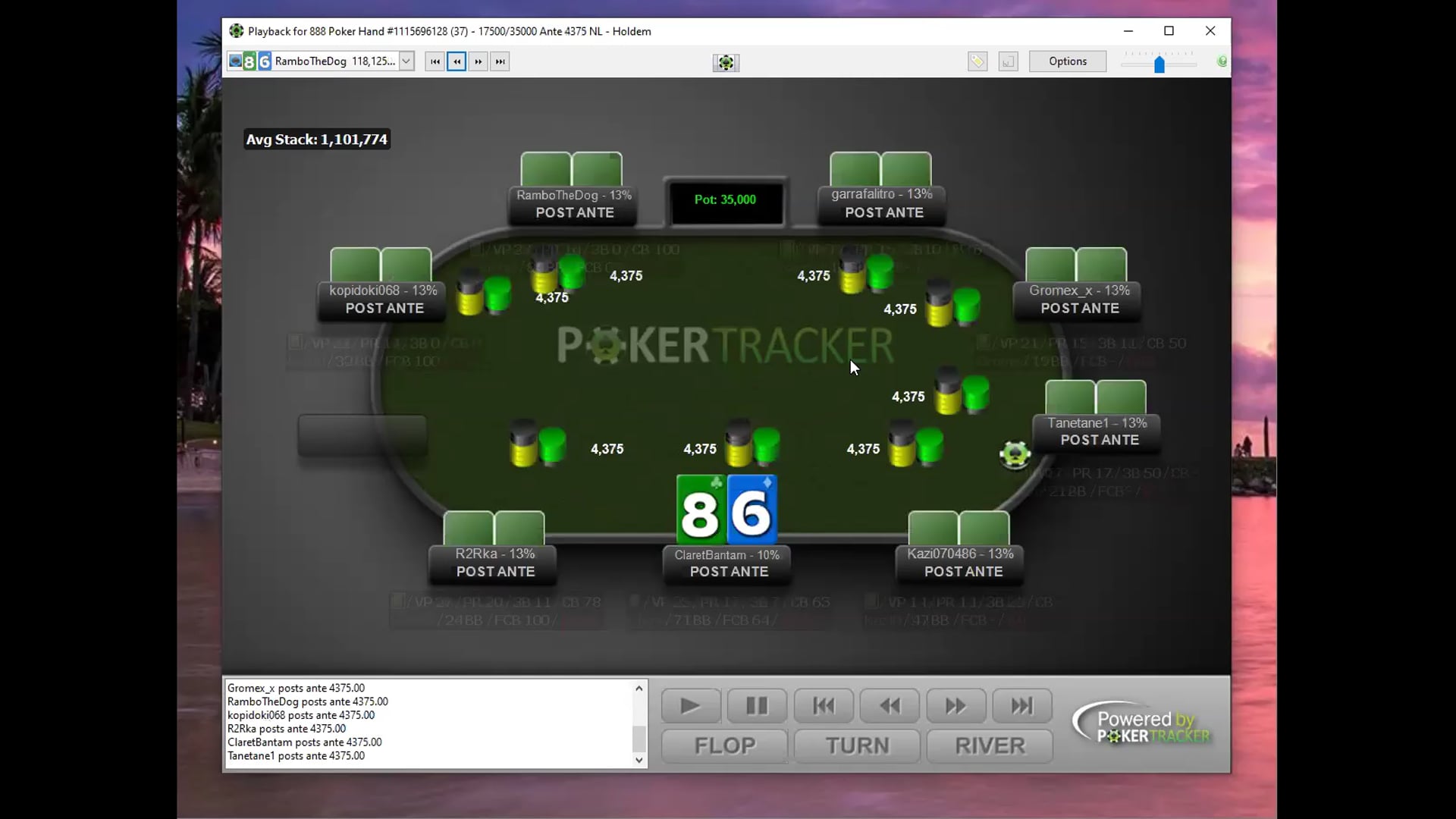Viewport: 1456px width, 819px height.
Task: Select Gromex_x player seat
Action: point(1078,300)
